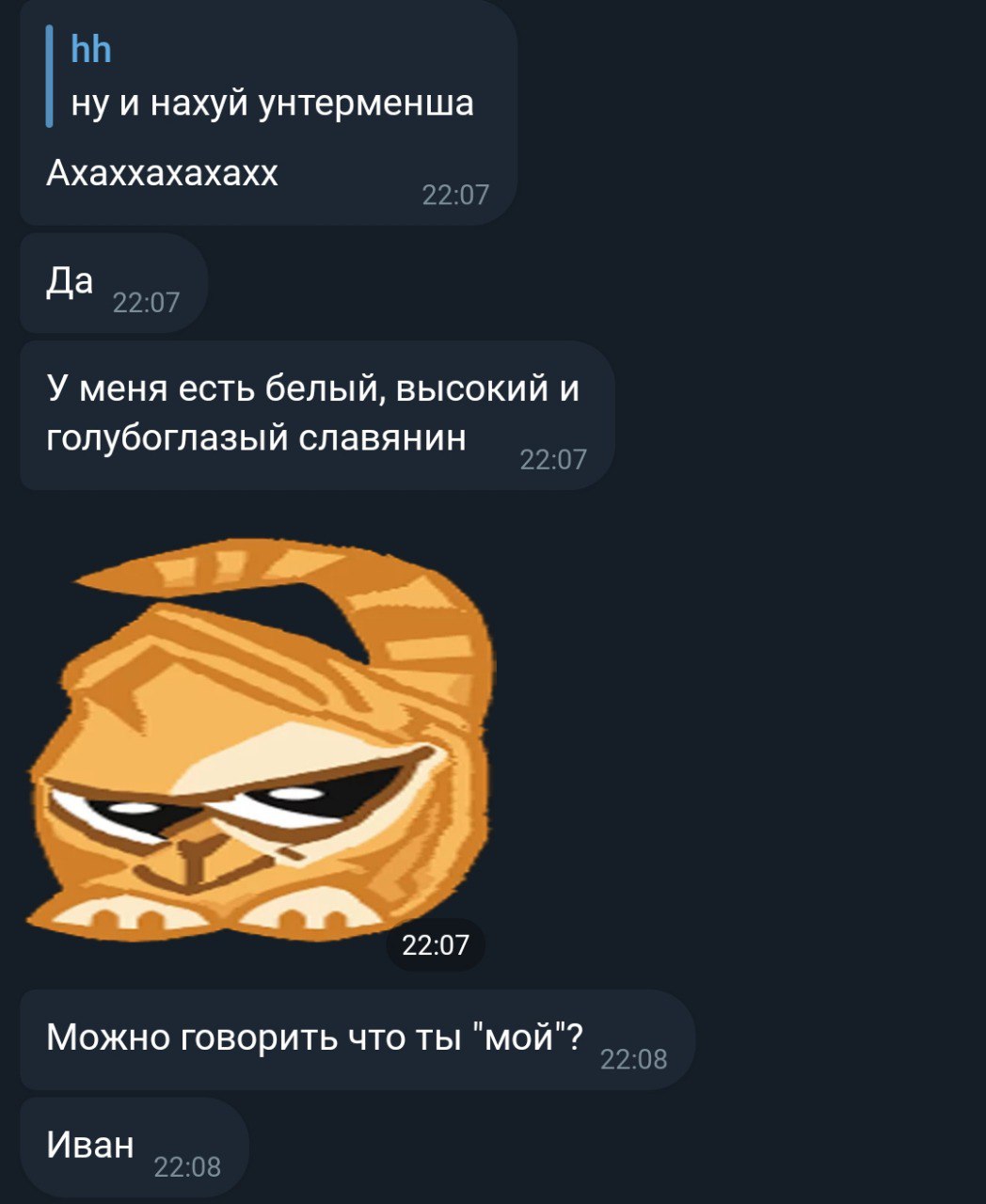
Task: Select the "Да" message bubble
Action: (113, 284)
